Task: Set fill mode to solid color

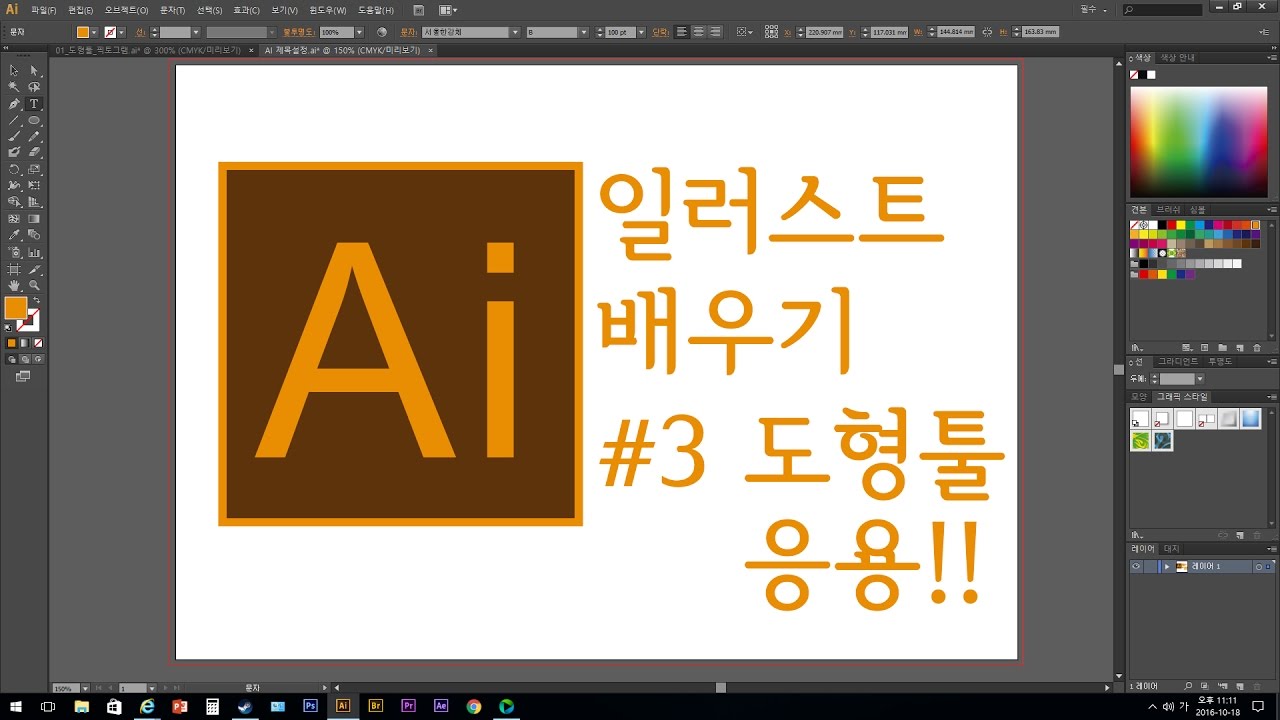Action: coord(12,343)
